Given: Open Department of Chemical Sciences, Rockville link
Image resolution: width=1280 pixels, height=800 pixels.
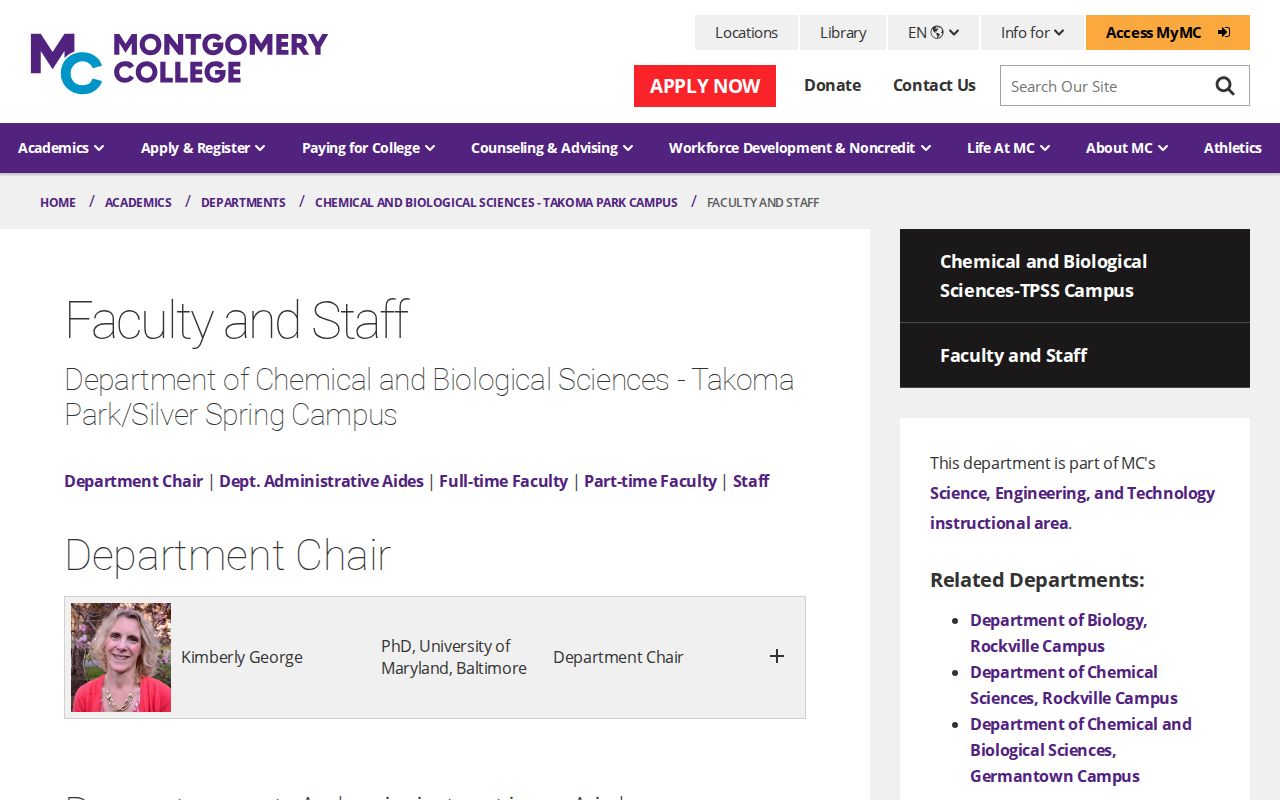Looking at the screenshot, I should pyautogui.click(x=1074, y=685).
